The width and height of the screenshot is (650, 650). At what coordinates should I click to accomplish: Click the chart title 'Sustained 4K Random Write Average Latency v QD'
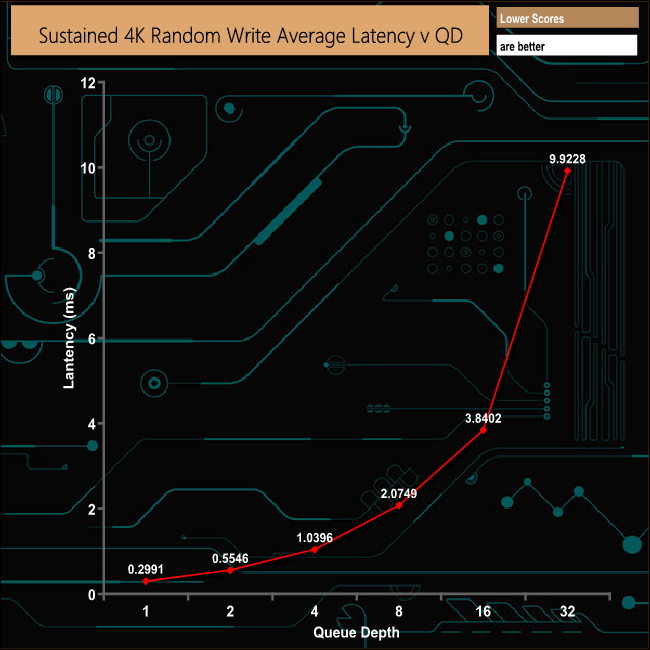tap(250, 36)
